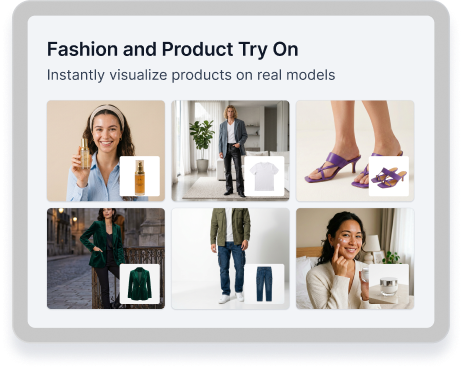Select the cream jar product inset
Screen dimensions: 462x369
click(x=389, y=284)
